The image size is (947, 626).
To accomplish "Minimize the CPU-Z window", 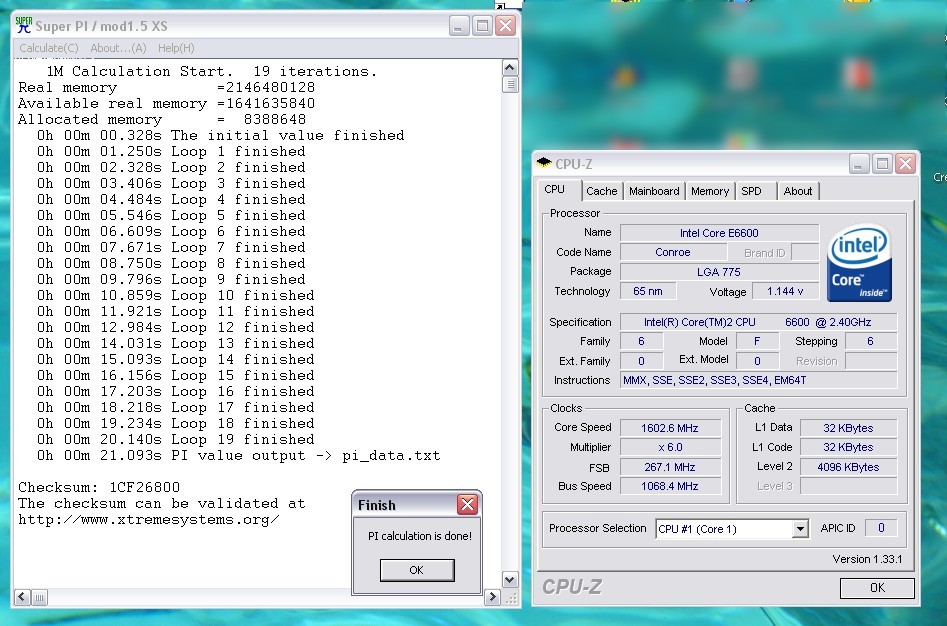I will [x=859, y=164].
